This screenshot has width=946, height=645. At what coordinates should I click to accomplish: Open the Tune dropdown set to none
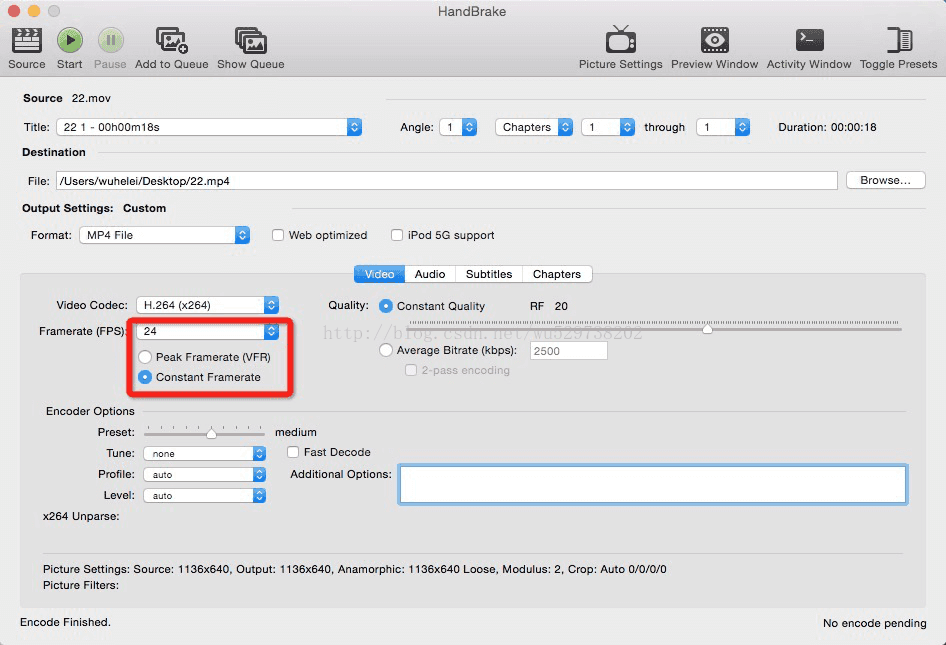click(x=205, y=454)
